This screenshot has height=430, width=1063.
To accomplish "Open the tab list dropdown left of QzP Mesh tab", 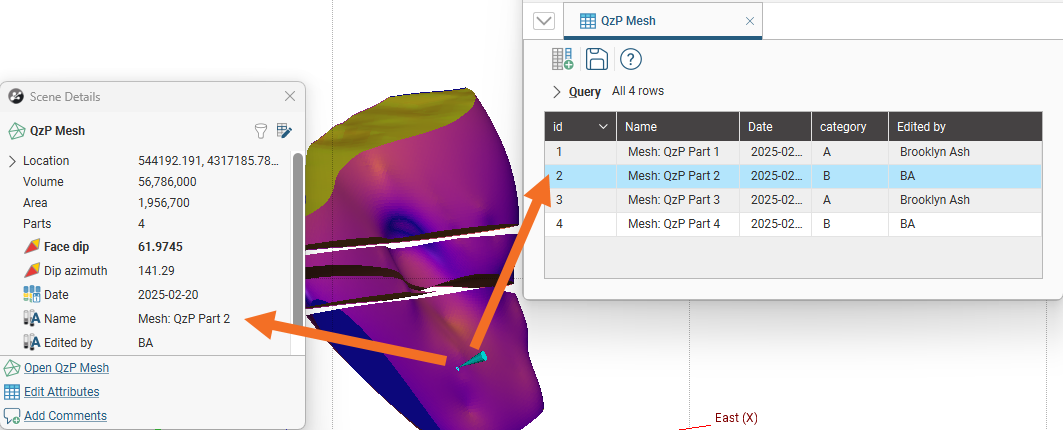I will 545,21.
